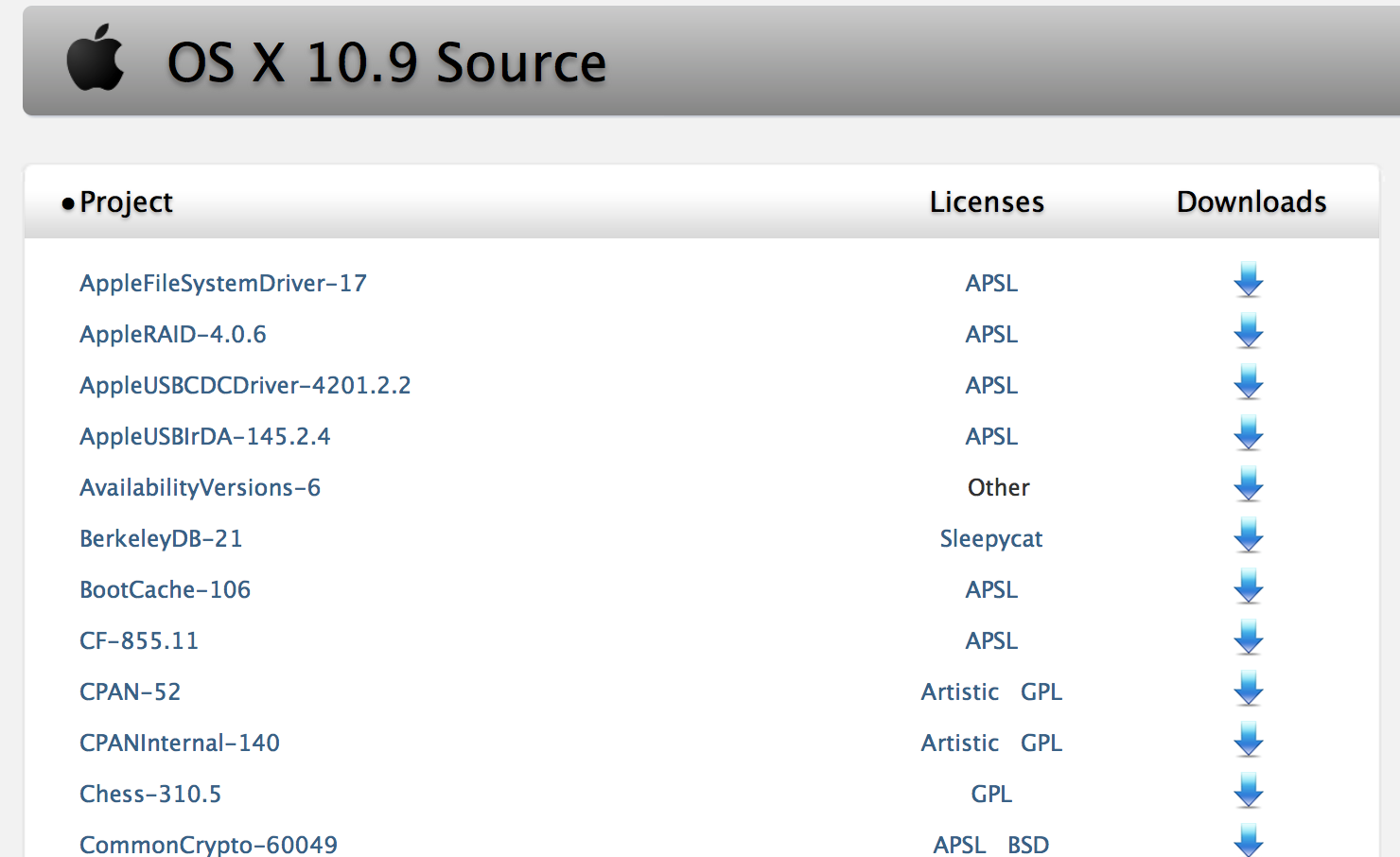Image resolution: width=1400 pixels, height=857 pixels.
Task: Click the Downloads column header
Action: 1251,201
